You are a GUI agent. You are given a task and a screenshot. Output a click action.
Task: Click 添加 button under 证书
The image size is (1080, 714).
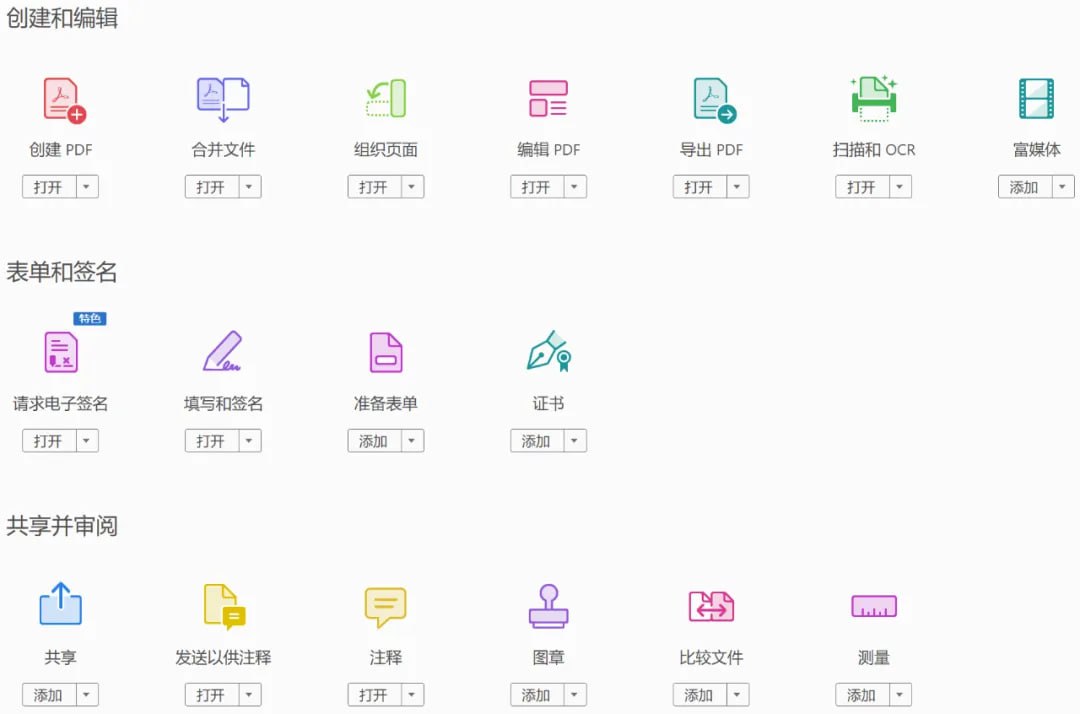(537, 441)
